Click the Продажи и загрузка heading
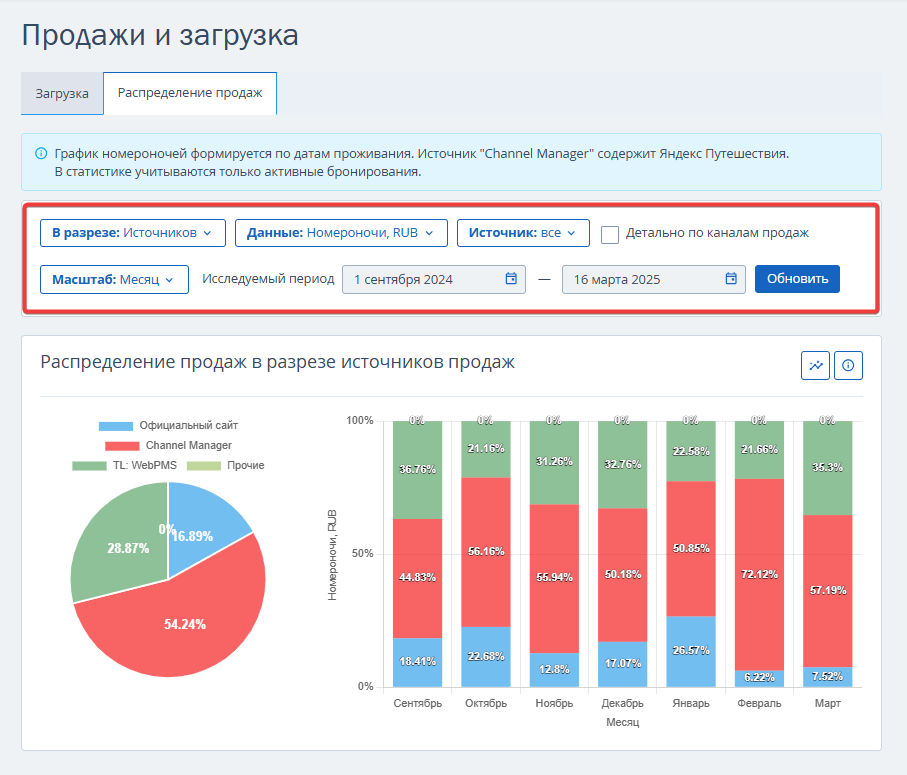Image resolution: width=907 pixels, height=775 pixels. (160, 35)
